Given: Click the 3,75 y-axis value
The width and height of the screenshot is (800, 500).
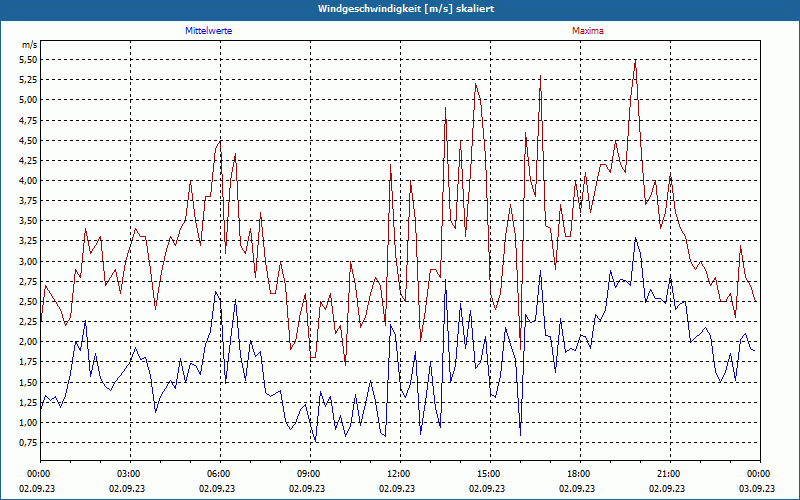Looking at the screenshot, I should (30, 201).
